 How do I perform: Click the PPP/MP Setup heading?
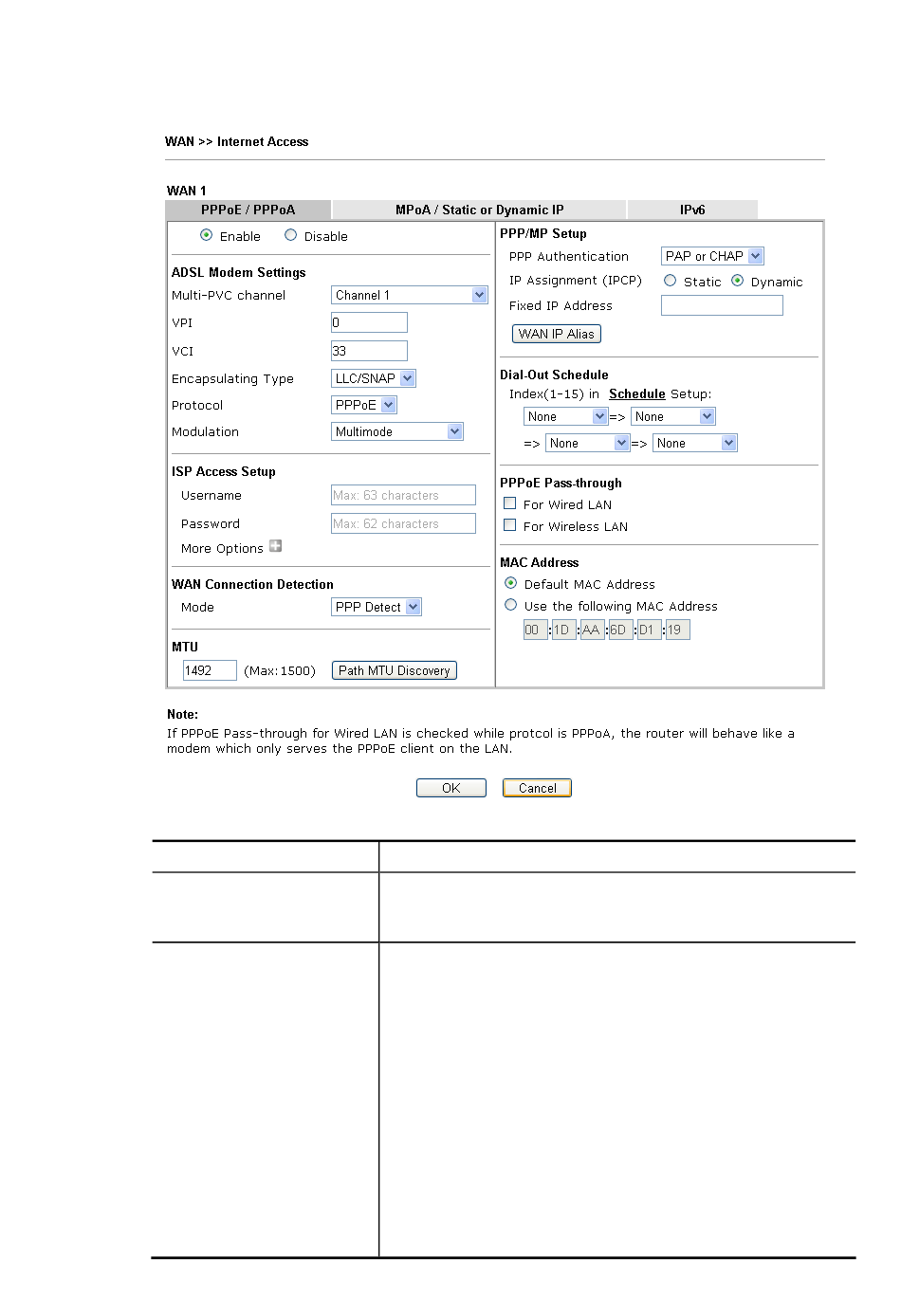click(543, 233)
